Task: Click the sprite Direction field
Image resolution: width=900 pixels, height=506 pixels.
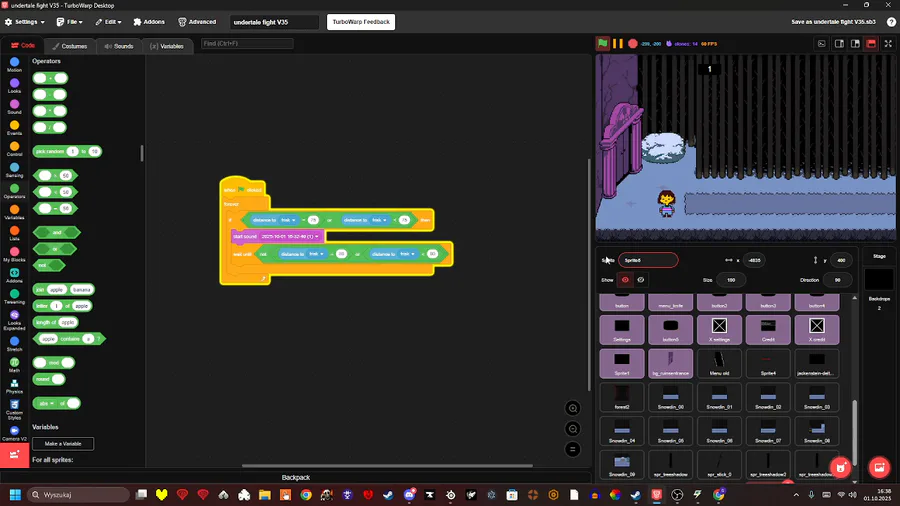Action: click(x=837, y=280)
